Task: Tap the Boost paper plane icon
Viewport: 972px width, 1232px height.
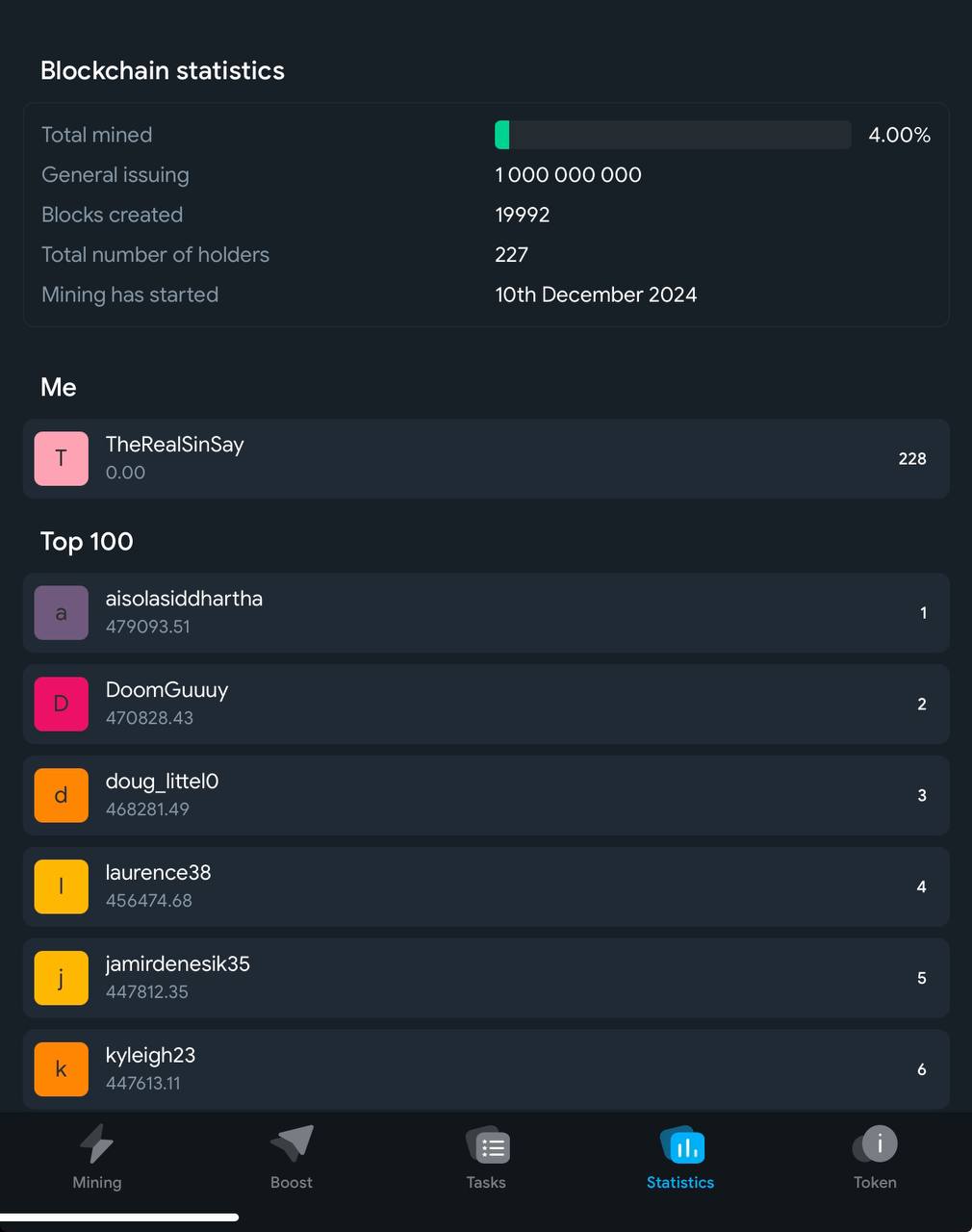Action: [x=292, y=1144]
